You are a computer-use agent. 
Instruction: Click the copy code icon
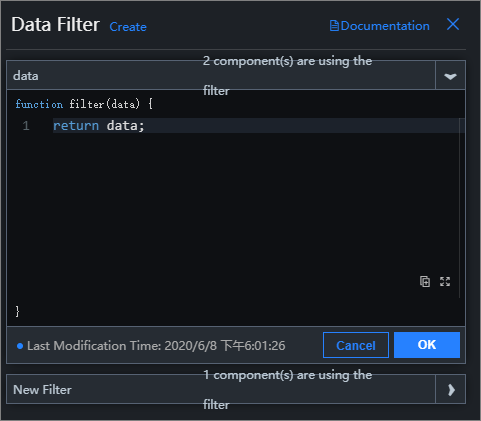click(x=425, y=282)
